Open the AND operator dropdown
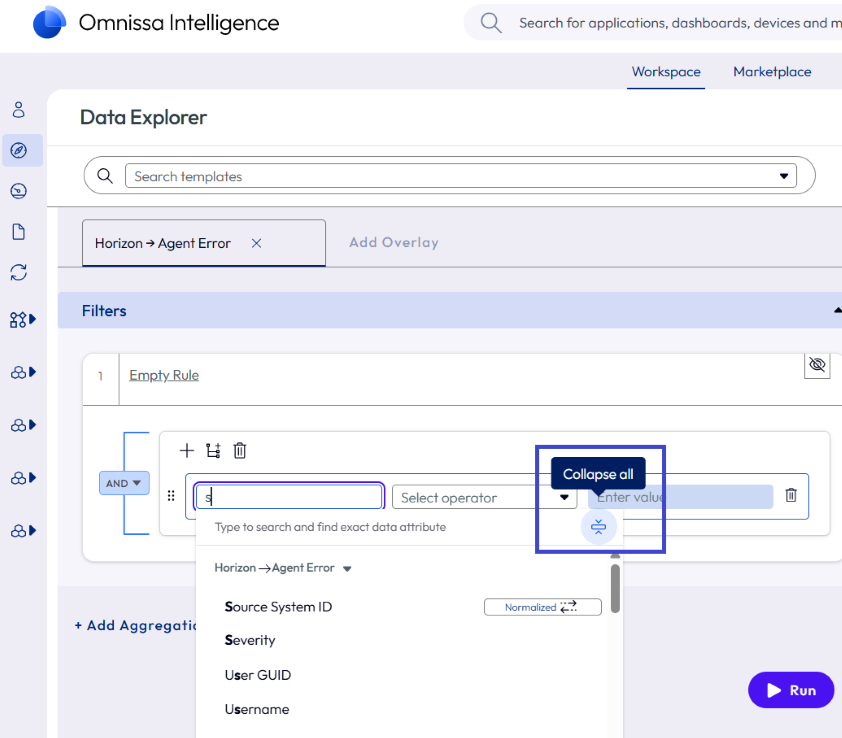This screenshot has width=842, height=738. point(124,483)
